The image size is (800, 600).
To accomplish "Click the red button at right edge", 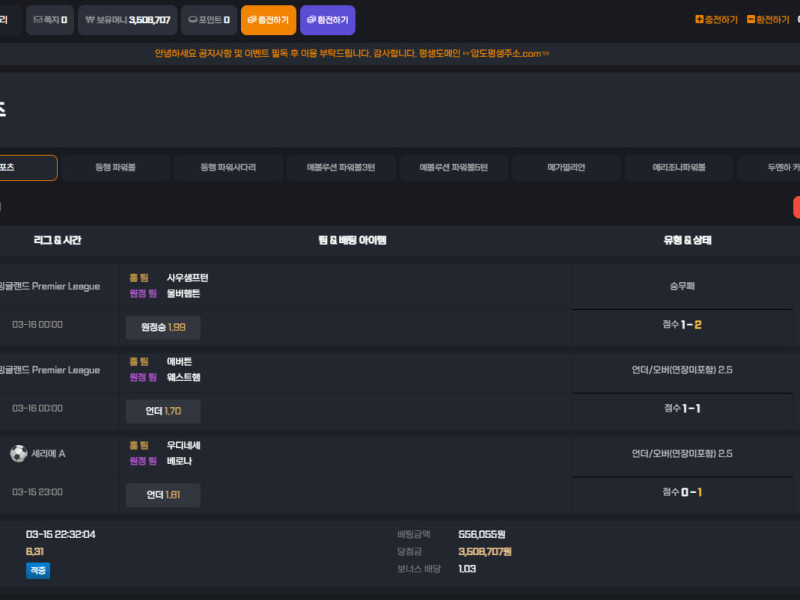I will click(x=796, y=207).
